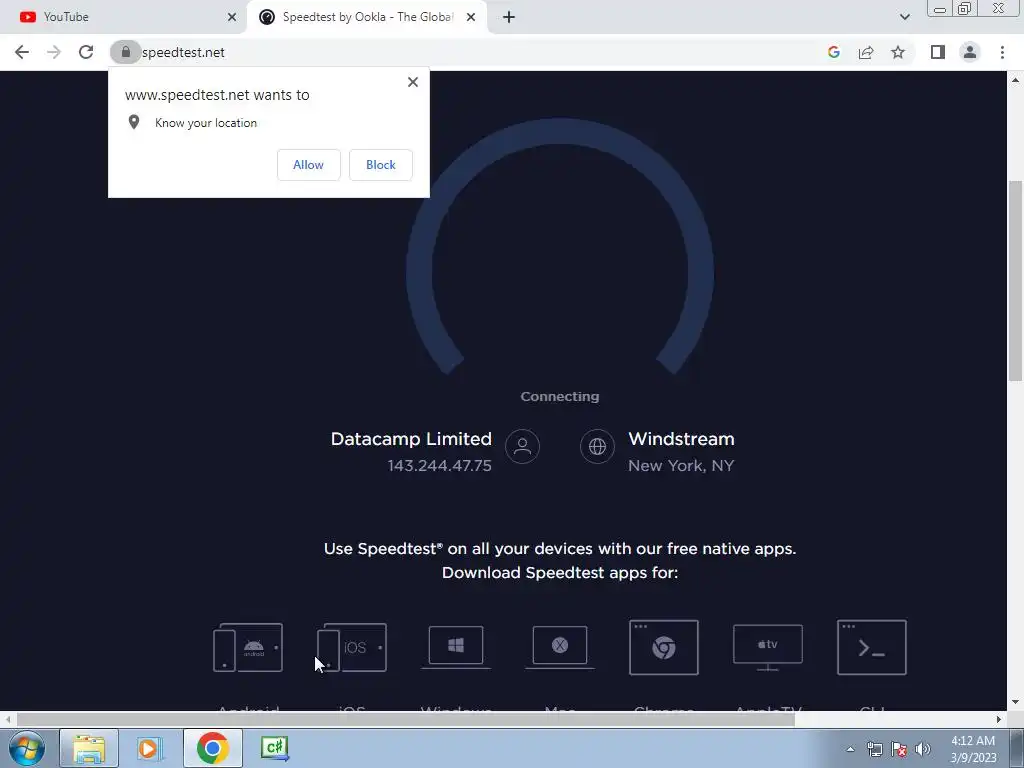Viewport: 1024px width, 768px height.
Task: View site information via the lock icon
Action: click(x=125, y=52)
